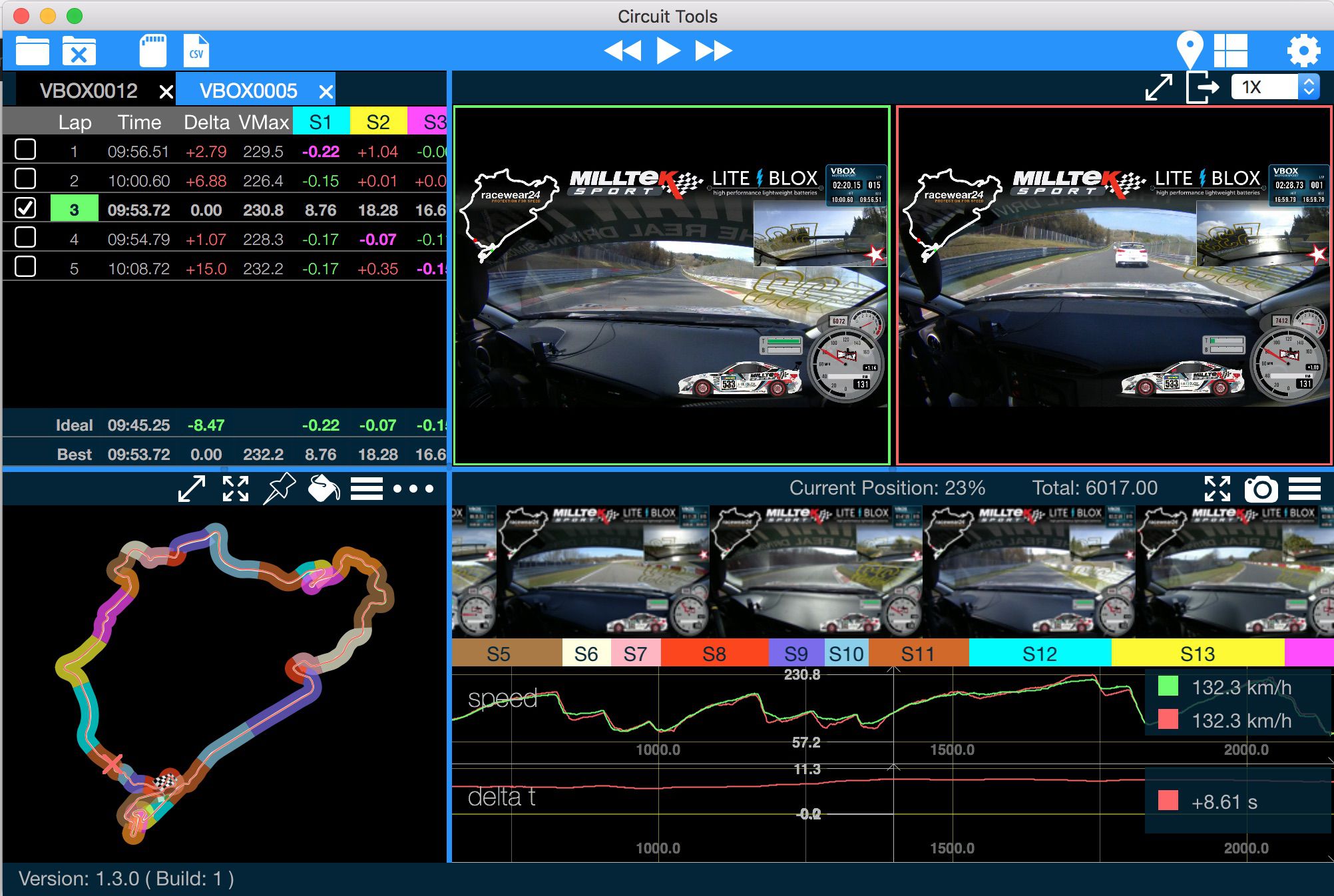This screenshot has width=1334, height=896.
Task: Click the delta t graph label
Action: (x=501, y=796)
